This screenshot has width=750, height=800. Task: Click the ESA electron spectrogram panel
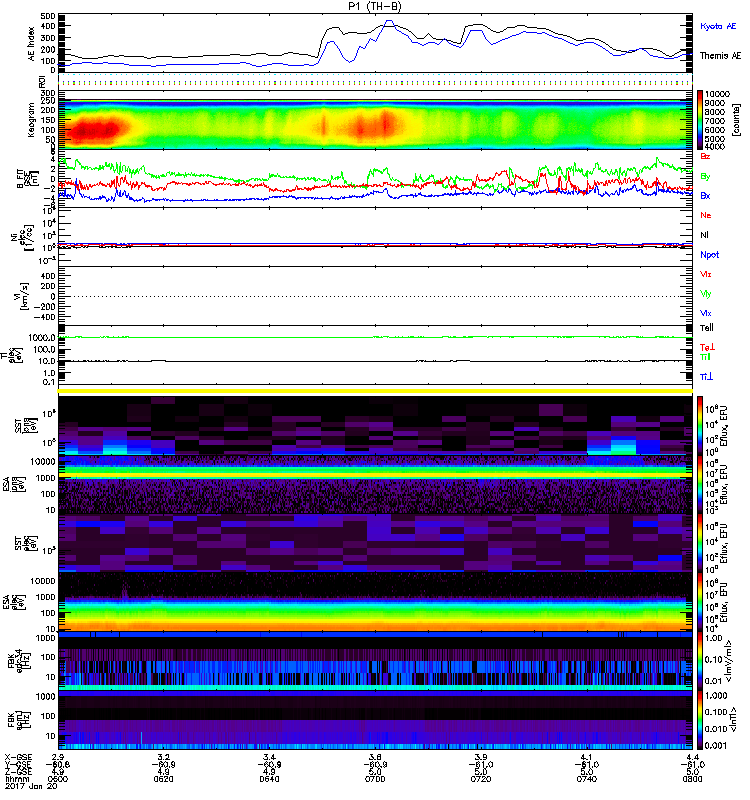pos(375,602)
